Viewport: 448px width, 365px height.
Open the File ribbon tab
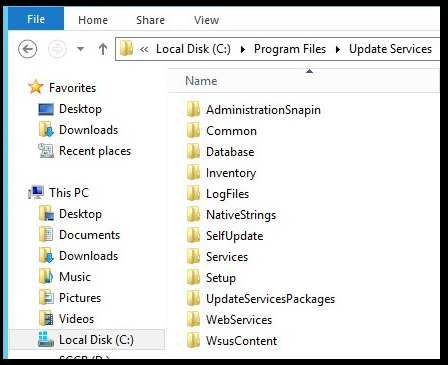tap(36, 19)
